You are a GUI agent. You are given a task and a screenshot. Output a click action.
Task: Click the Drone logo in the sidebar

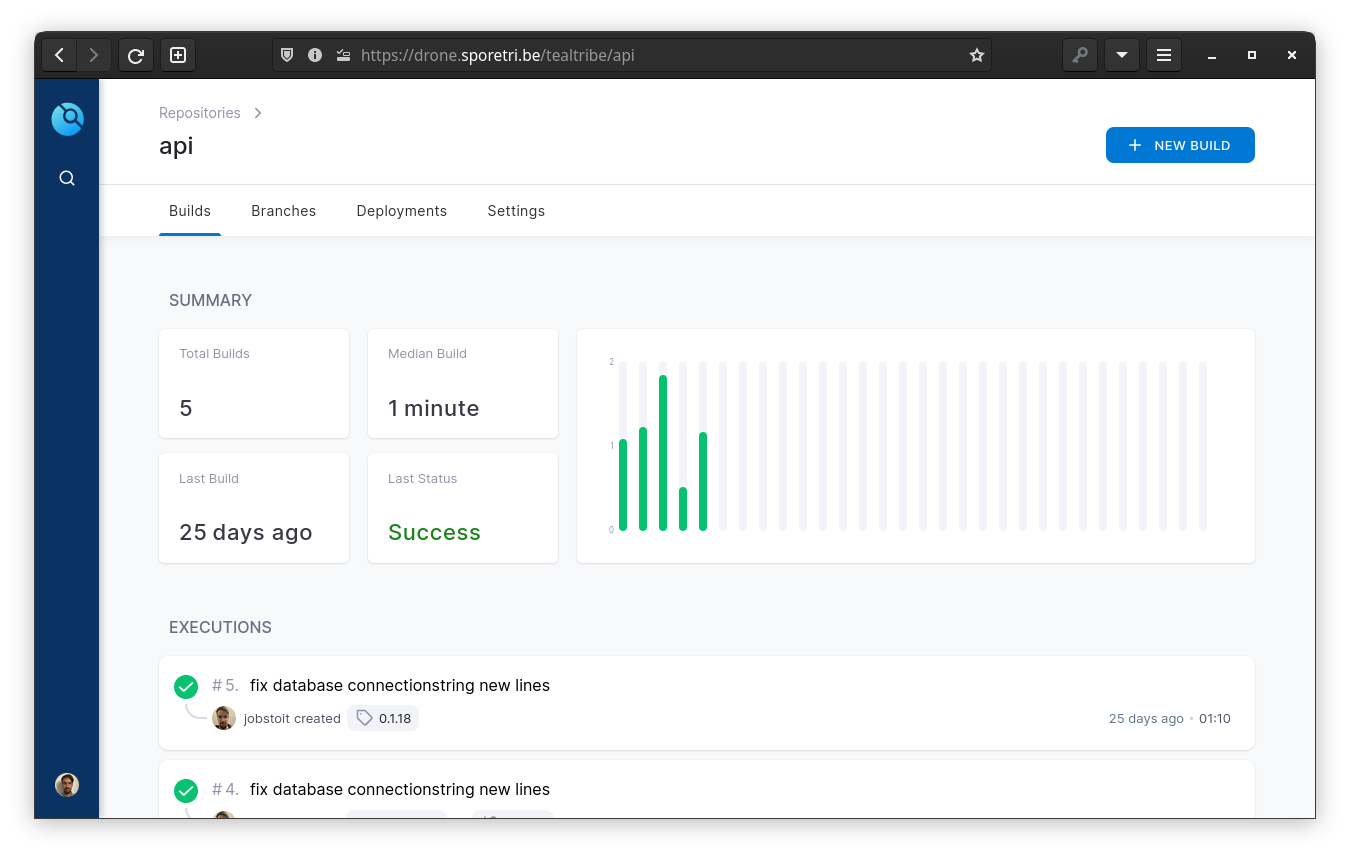(67, 119)
